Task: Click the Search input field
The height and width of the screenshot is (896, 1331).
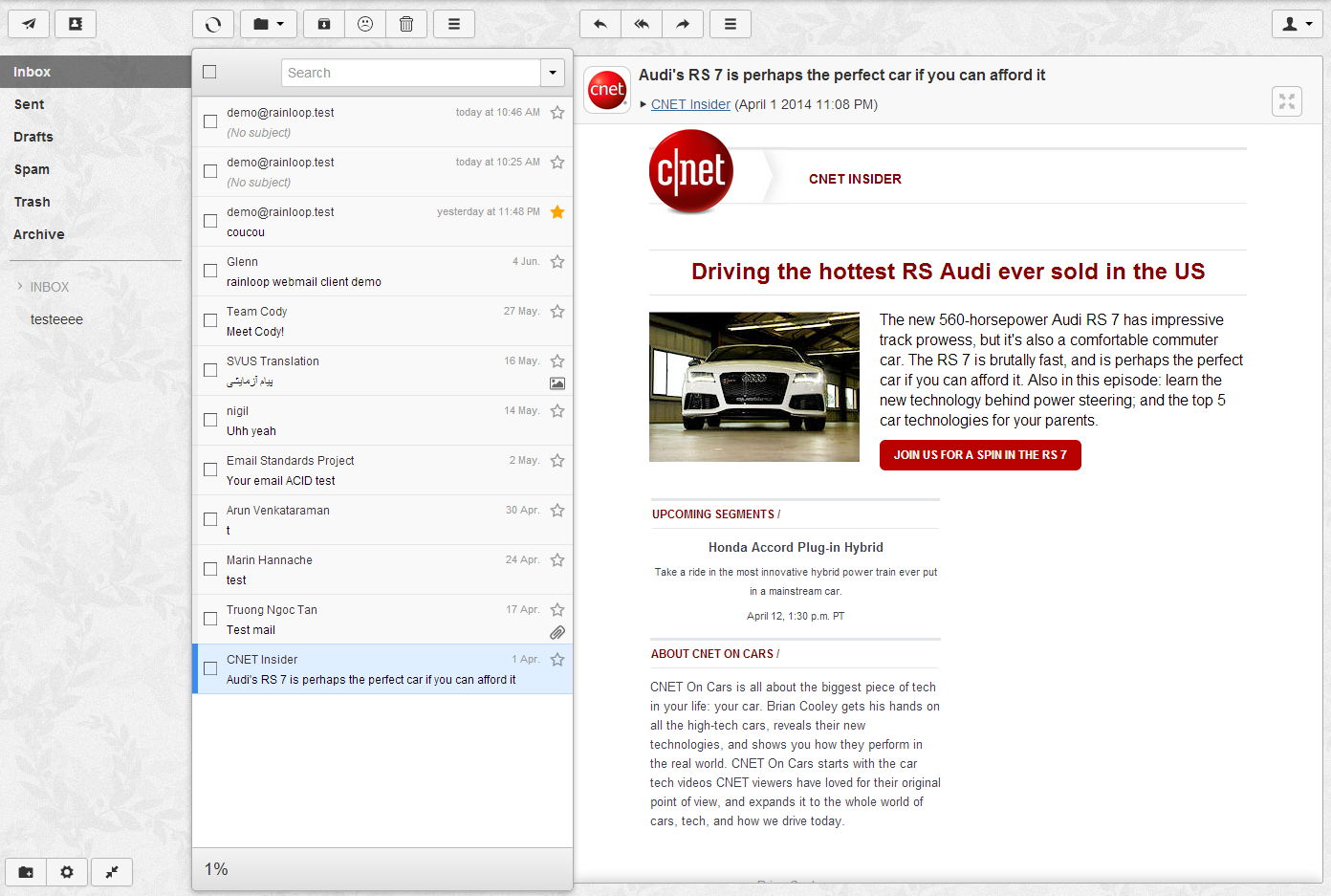Action: [x=411, y=73]
